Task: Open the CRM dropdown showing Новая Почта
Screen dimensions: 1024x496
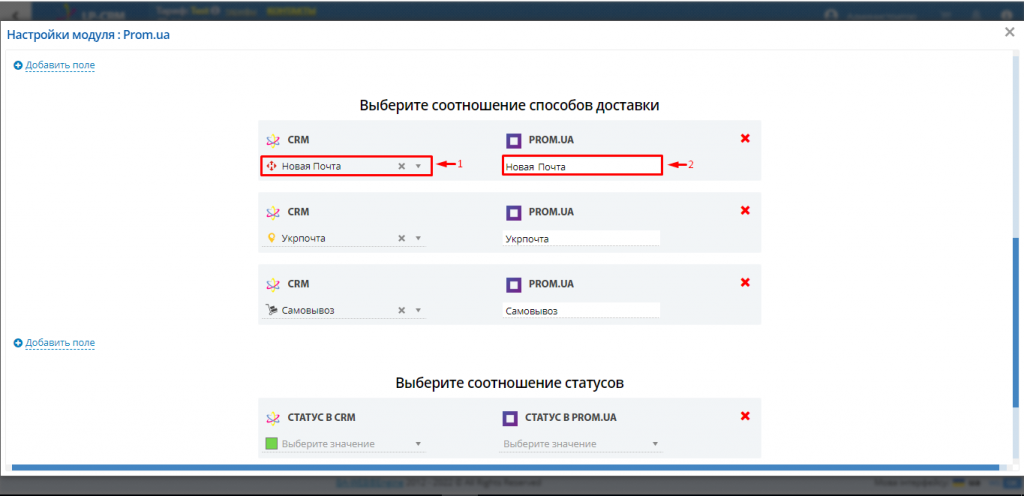Action: (x=346, y=166)
